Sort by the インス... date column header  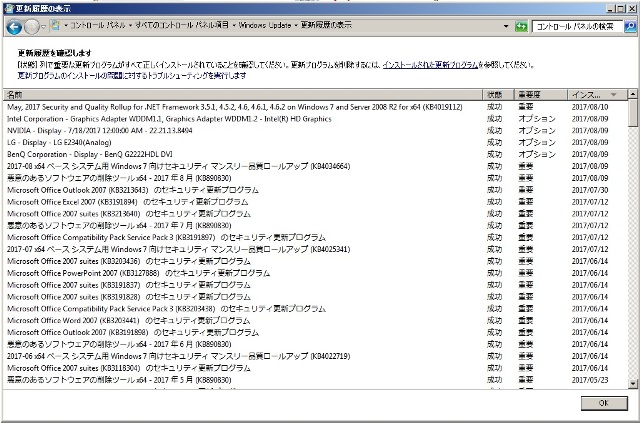pos(596,95)
